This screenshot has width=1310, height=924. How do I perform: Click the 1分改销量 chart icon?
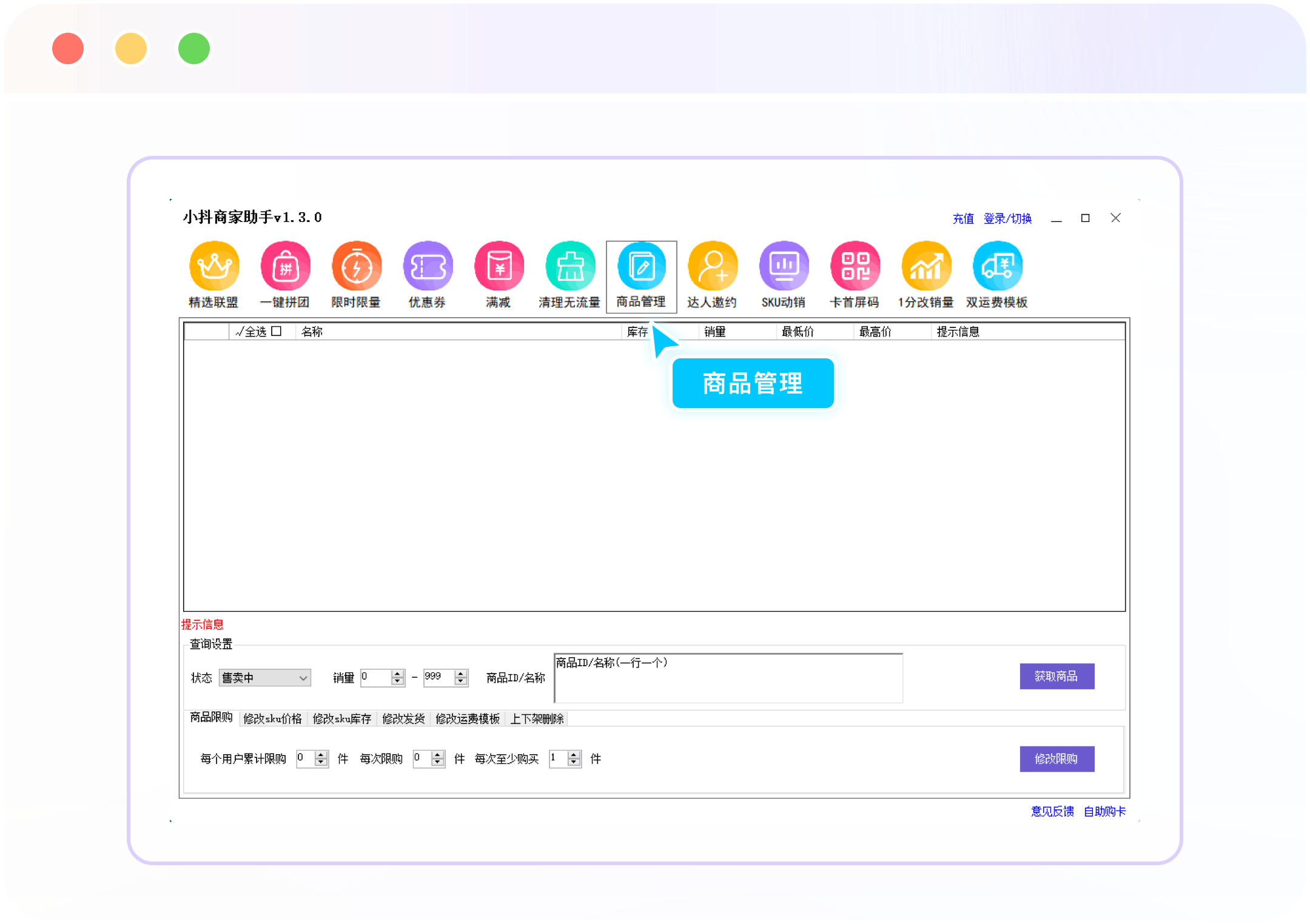[x=926, y=266]
